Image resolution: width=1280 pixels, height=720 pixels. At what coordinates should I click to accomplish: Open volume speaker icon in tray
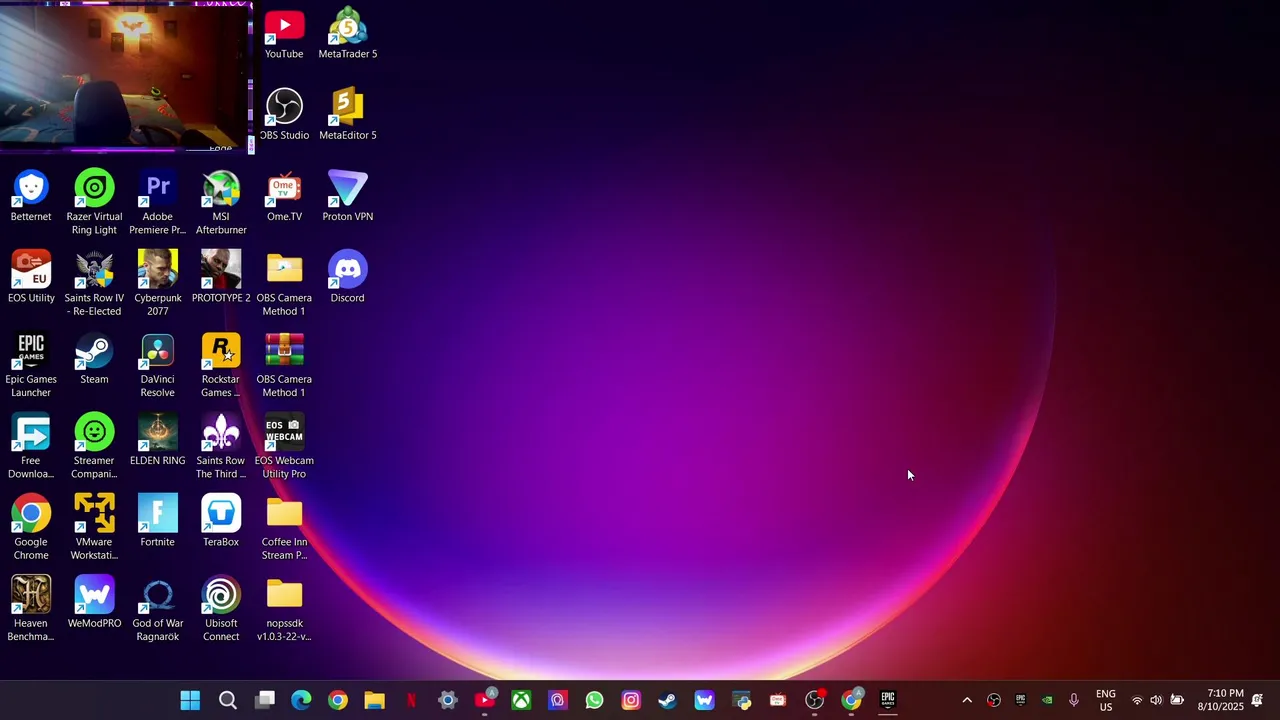pyautogui.click(x=1156, y=700)
